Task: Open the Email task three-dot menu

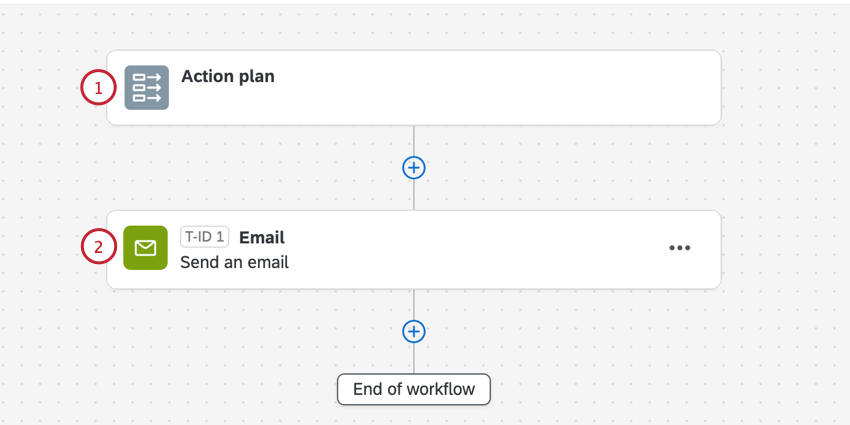Action: (x=679, y=248)
